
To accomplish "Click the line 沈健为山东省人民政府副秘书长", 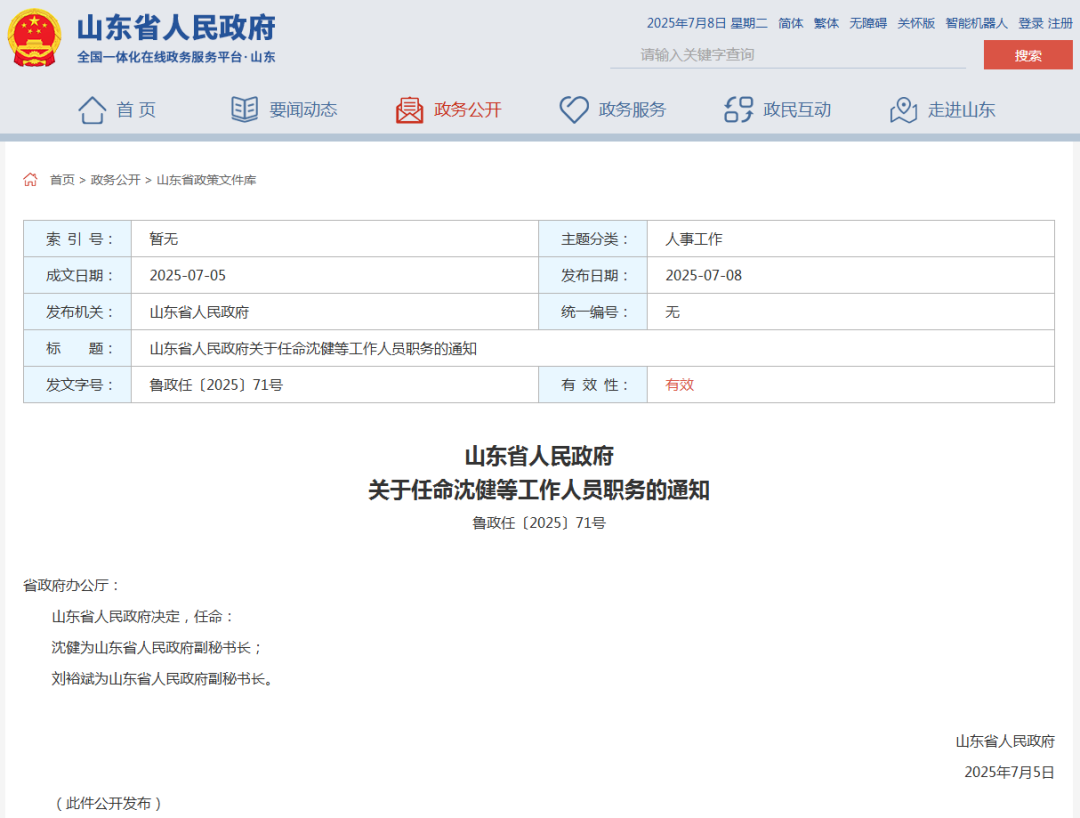I will [x=157, y=647].
